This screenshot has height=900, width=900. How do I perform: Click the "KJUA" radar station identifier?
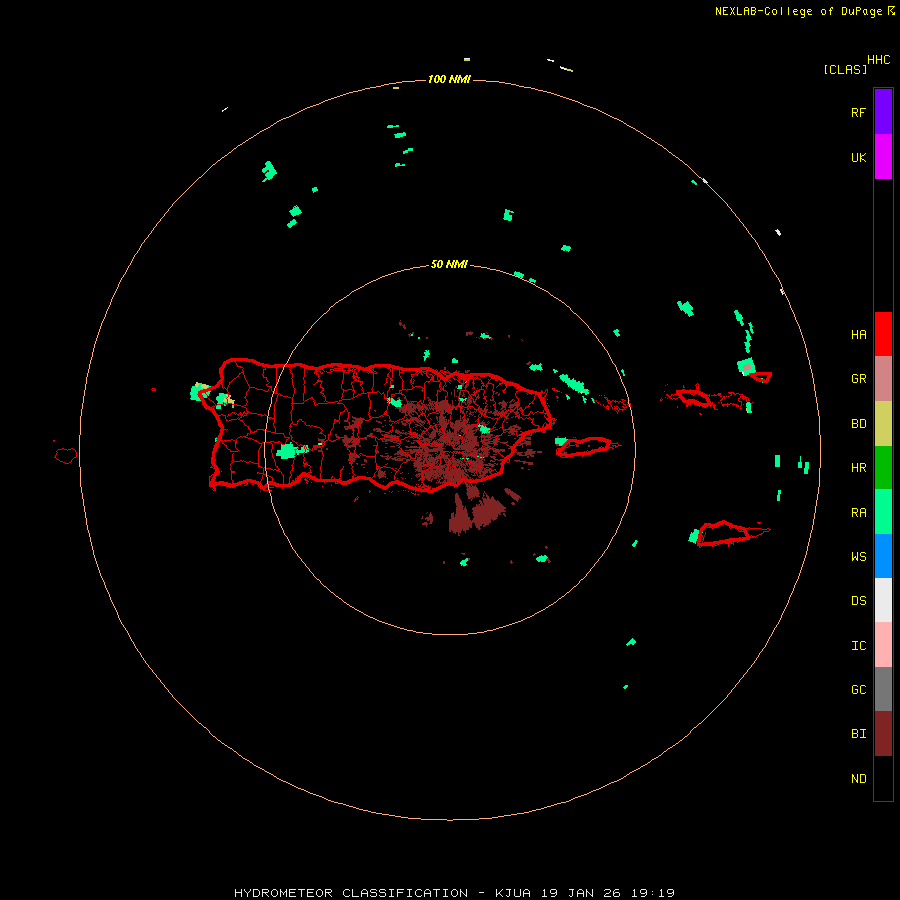tap(513, 893)
